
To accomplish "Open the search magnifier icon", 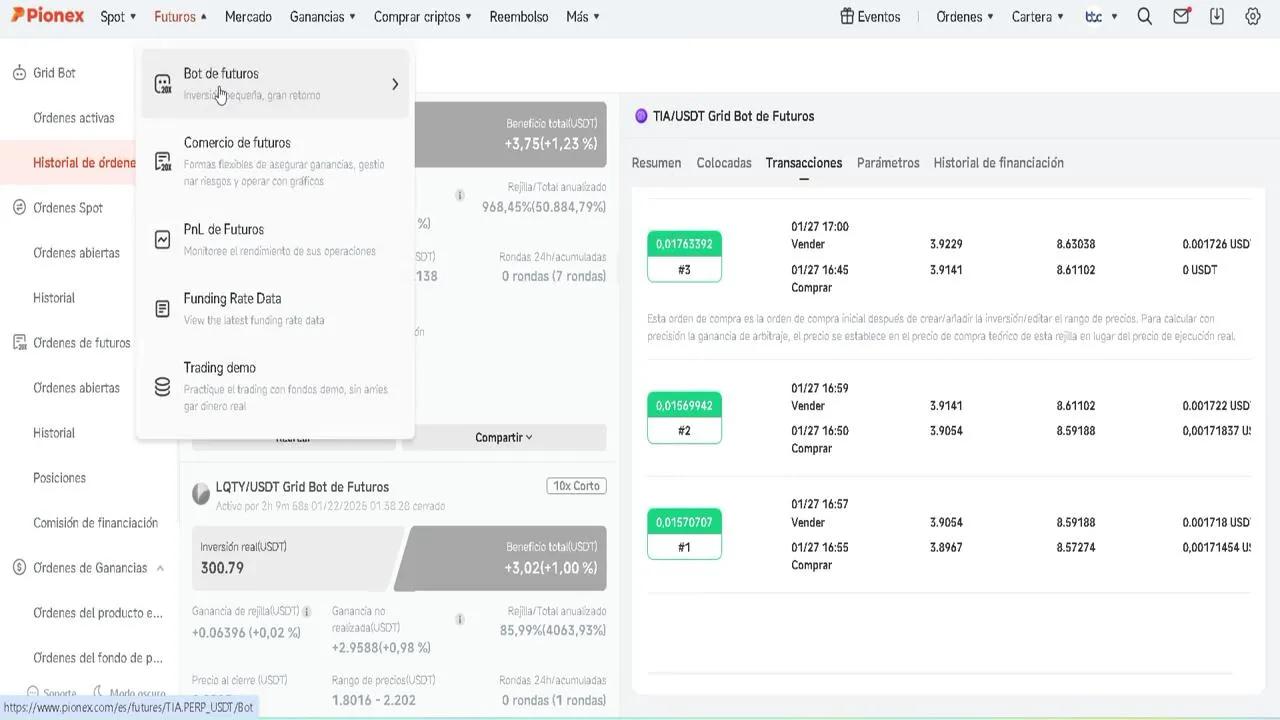I will (x=1145, y=17).
